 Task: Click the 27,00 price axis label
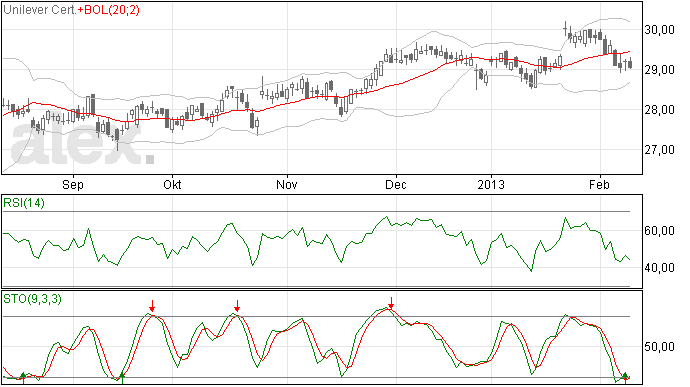tap(659, 150)
